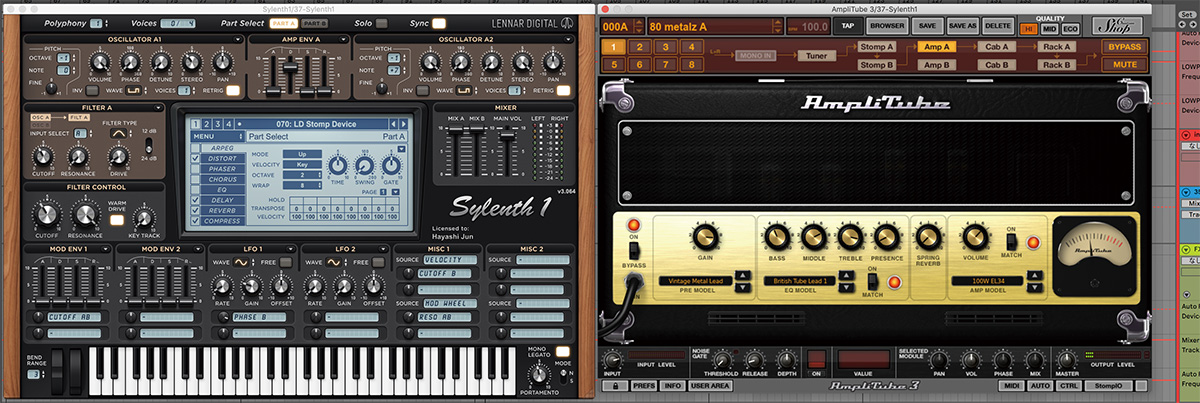This screenshot has width=1200, height=403.
Task: Click the AmpliTube Tap tempo button
Action: pyautogui.click(x=848, y=25)
